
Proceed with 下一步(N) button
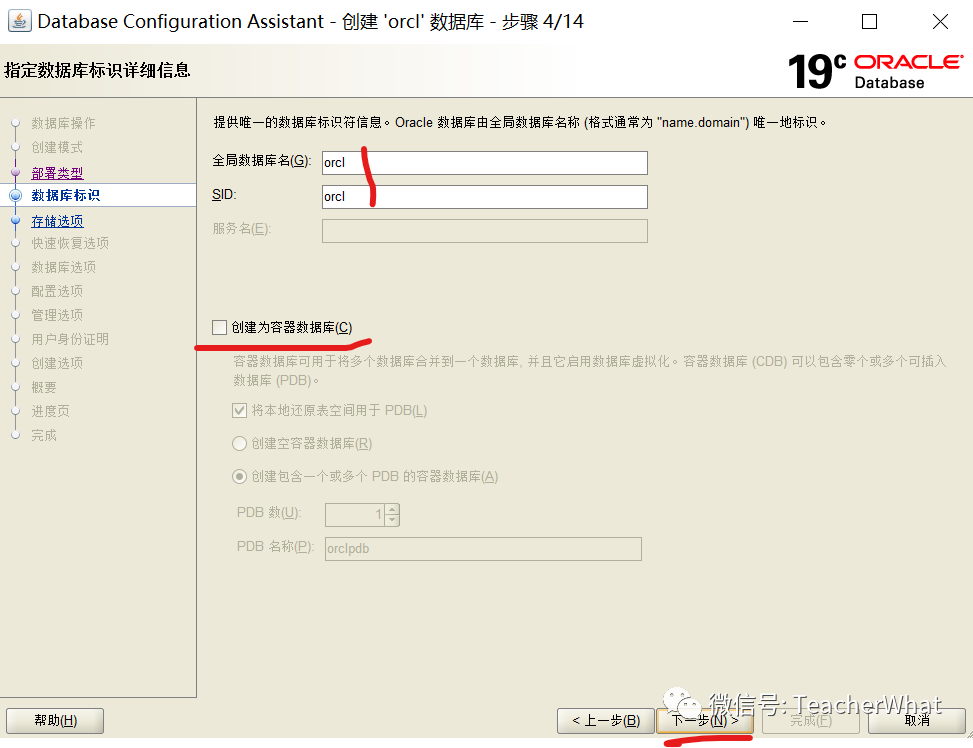705,721
